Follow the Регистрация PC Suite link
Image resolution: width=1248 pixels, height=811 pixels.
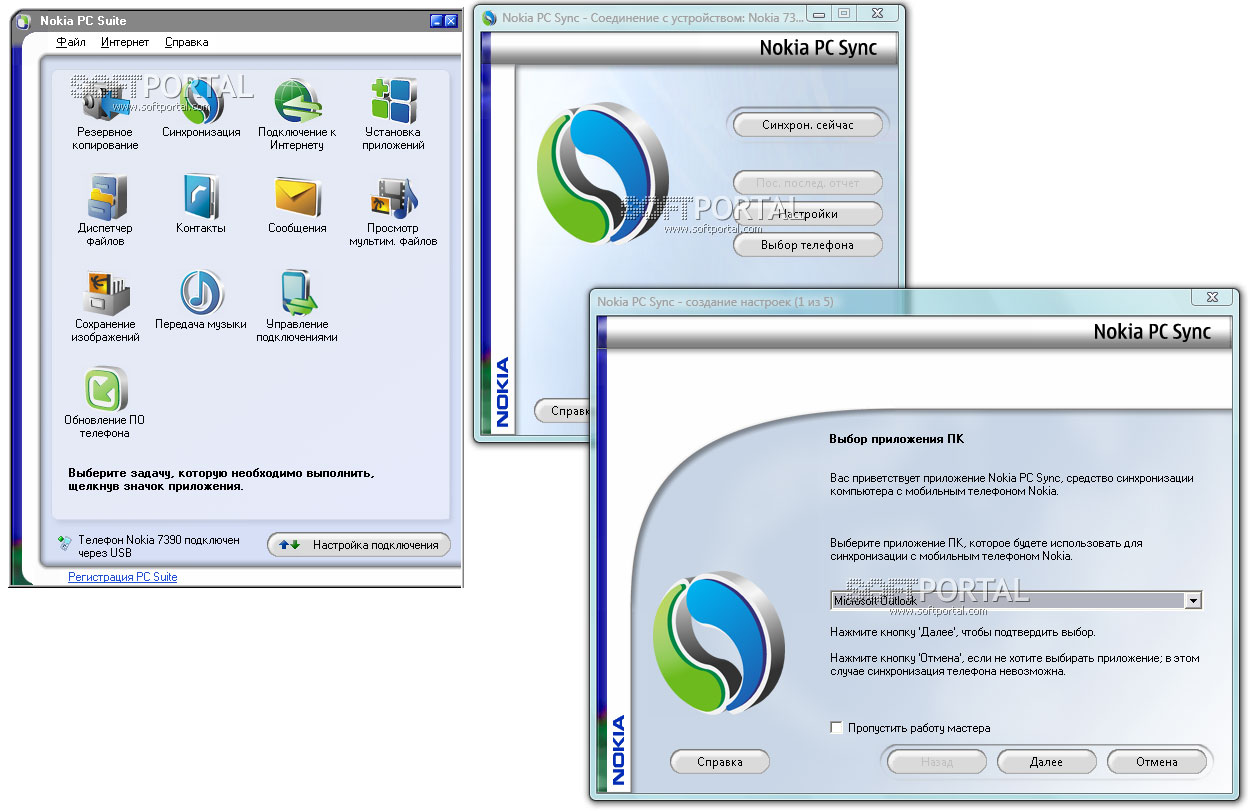click(x=122, y=577)
